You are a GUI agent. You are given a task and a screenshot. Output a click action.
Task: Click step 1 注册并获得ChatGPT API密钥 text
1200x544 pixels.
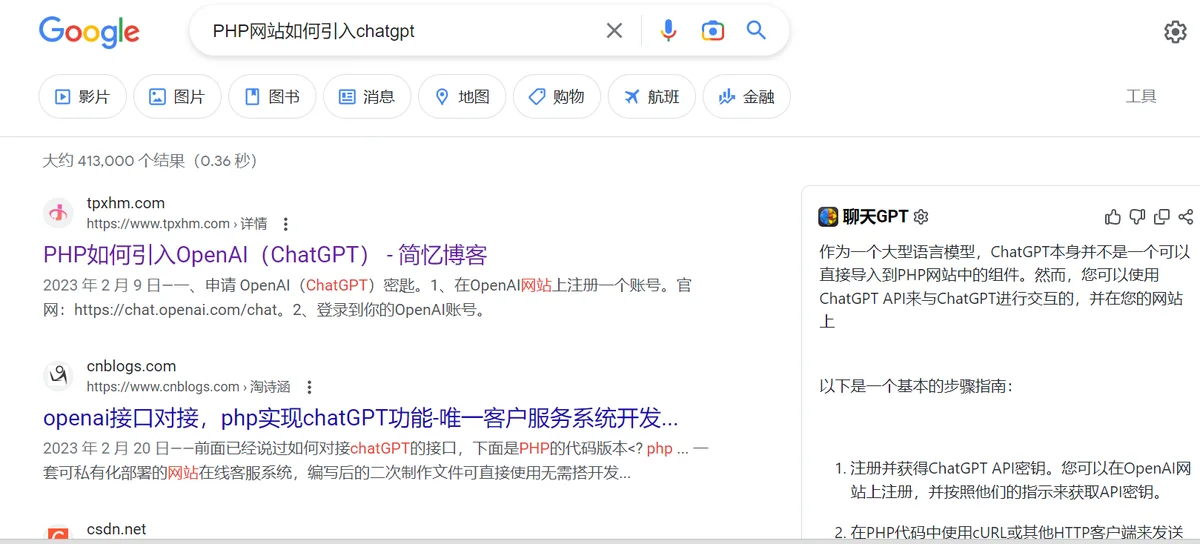(x=1020, y=480)
